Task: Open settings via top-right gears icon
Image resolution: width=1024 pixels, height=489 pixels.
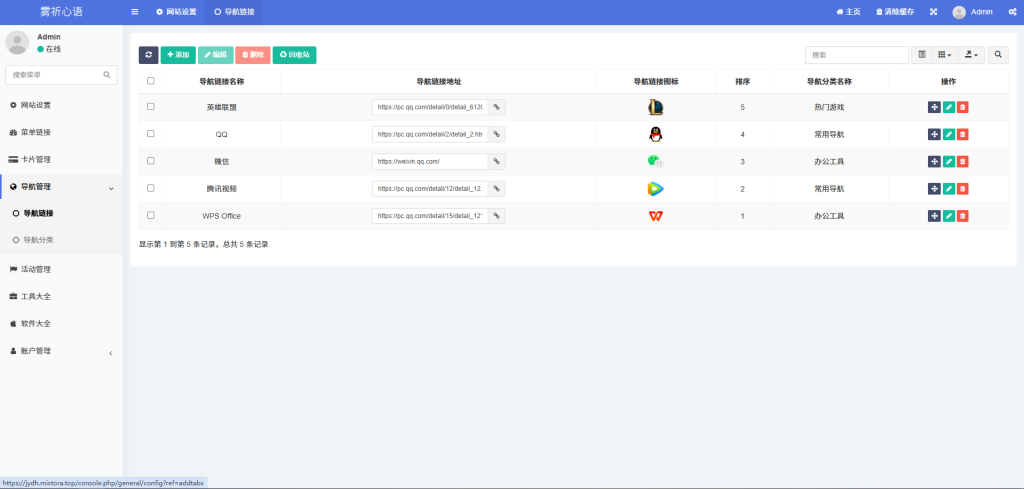Action: (1011, 12)
